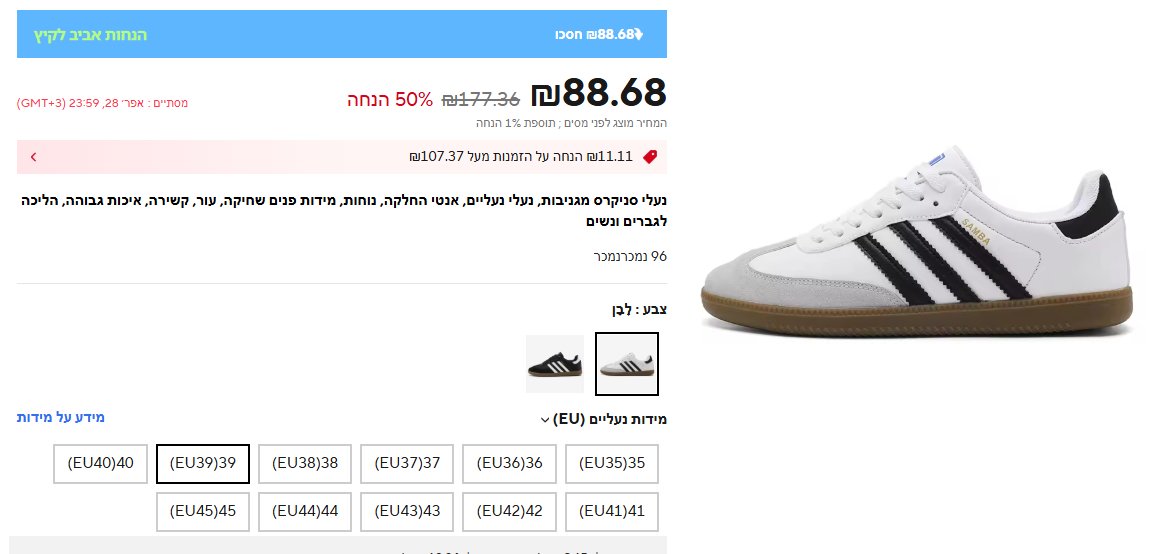Choose size EU43
This screenshot has height=554, width=1161.
407,512
